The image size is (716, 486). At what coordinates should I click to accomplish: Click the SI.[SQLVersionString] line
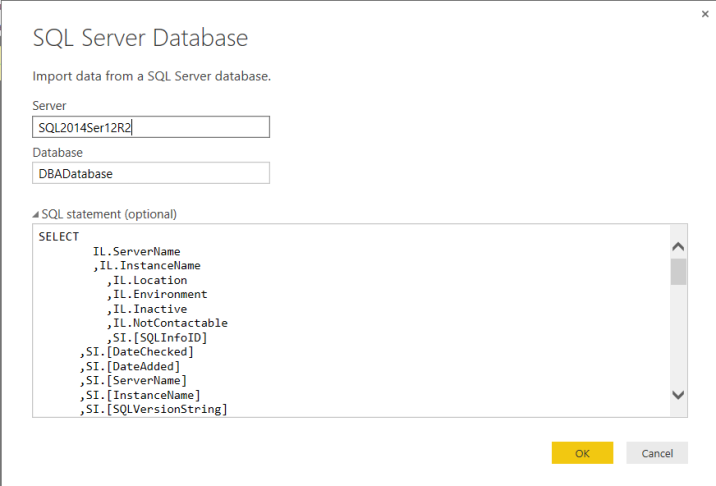154,409
